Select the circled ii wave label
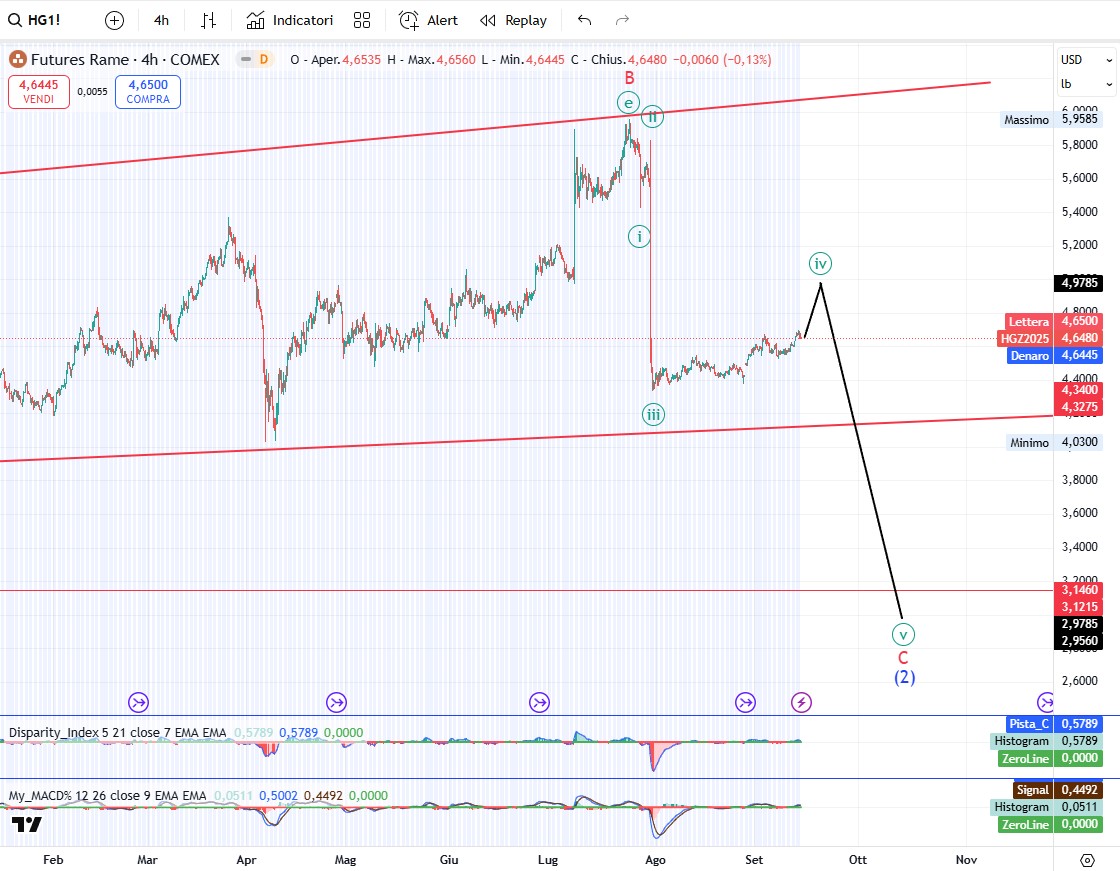 click(652, 116)
